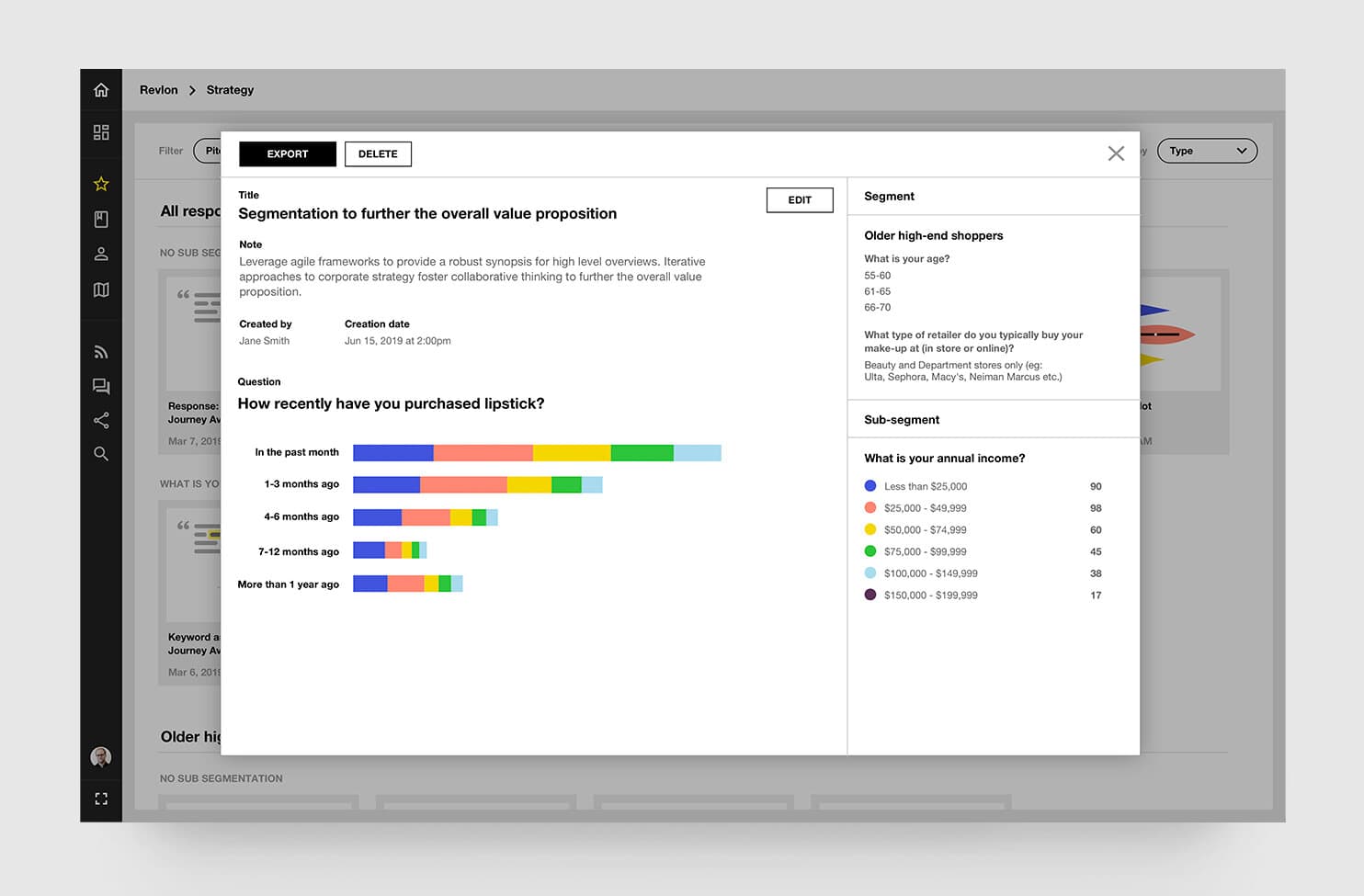Click green dot for $75,000 - $99,999
The height and width of the screenshot is (896, 1364).
tap(870, 551)
